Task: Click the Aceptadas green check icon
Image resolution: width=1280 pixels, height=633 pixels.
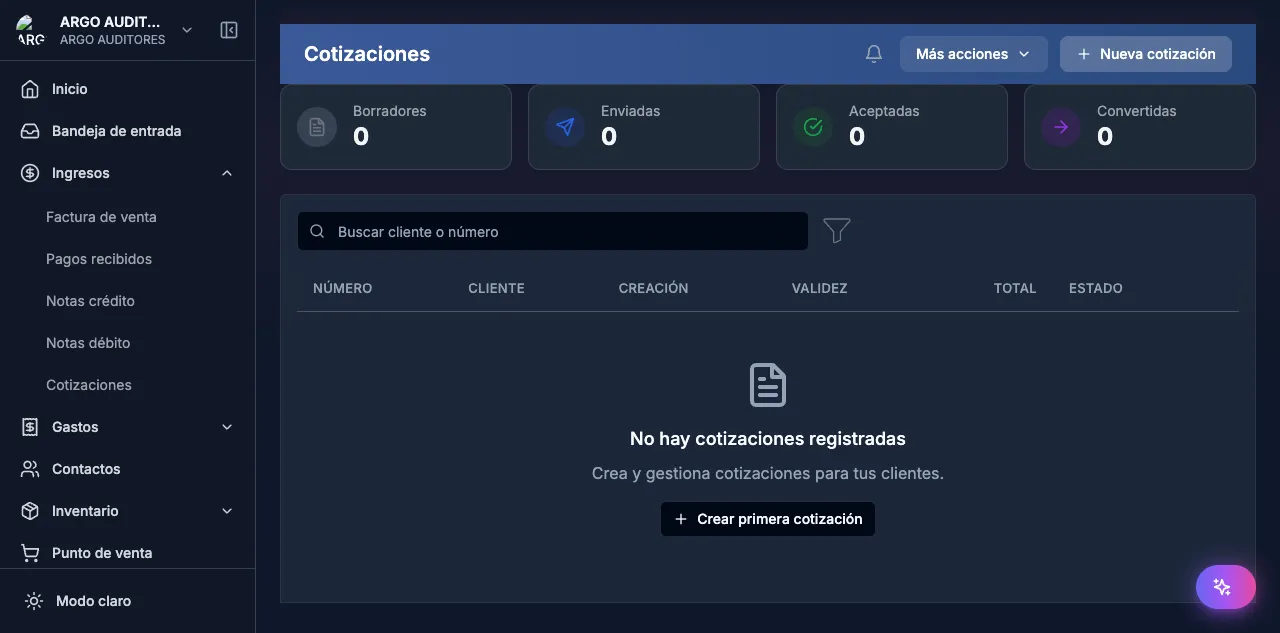Action: tap(812, 127)
